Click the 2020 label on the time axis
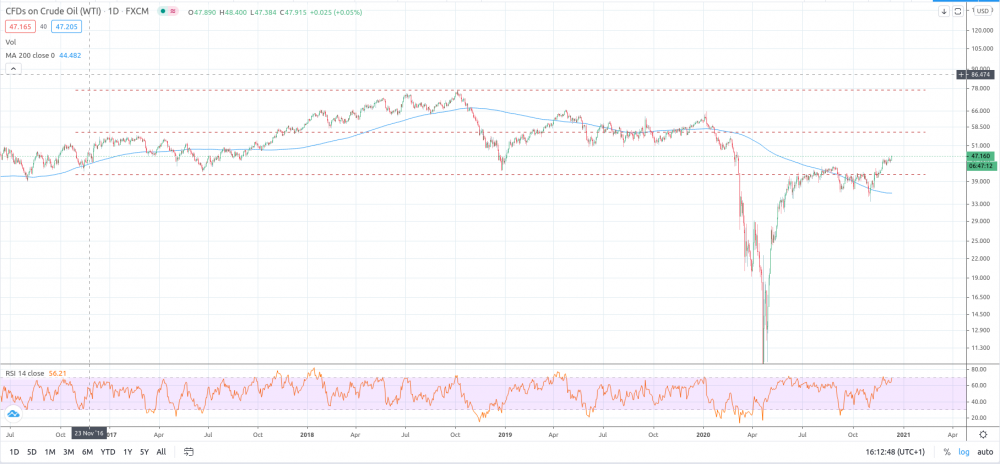The width and height of the screenshot is (1000, 464). coord(704,435)
